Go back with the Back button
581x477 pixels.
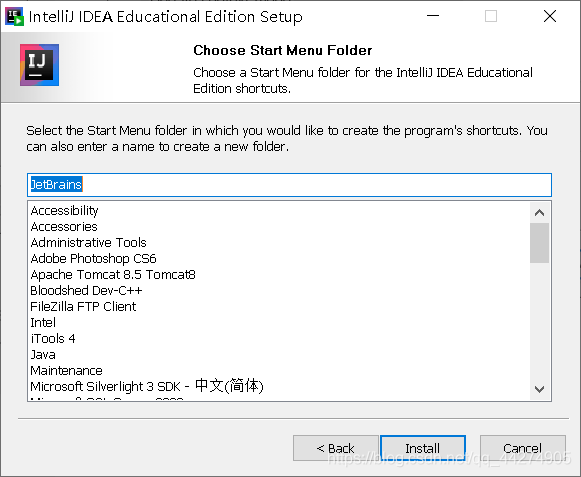[x=336, y=448]
